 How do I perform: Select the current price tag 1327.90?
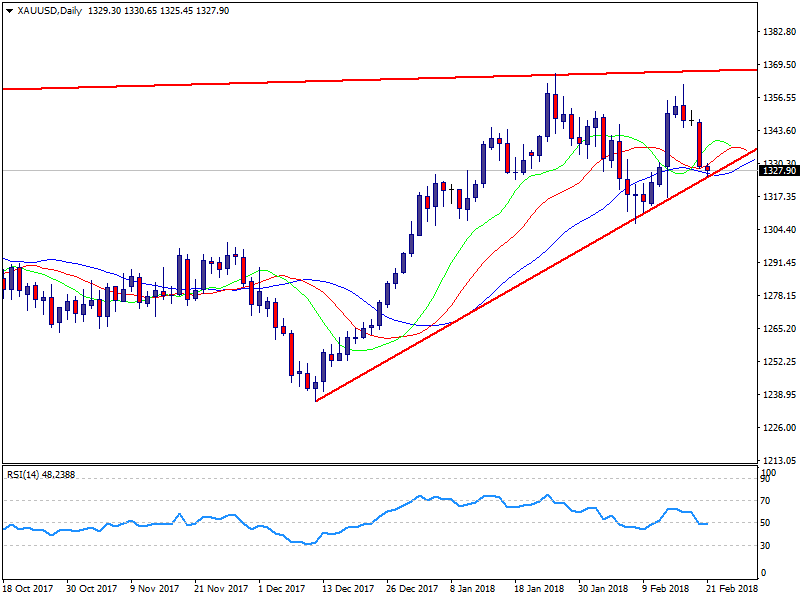click(776, 171)
